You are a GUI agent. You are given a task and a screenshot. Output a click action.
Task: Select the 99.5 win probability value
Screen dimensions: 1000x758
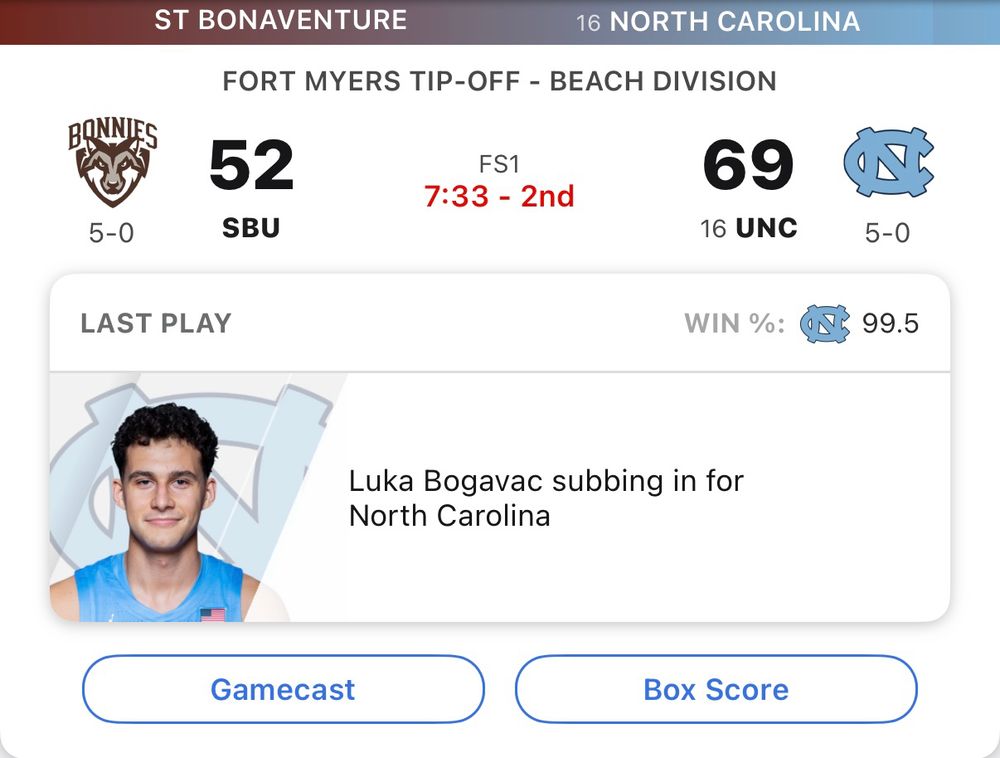click(893, 322)
